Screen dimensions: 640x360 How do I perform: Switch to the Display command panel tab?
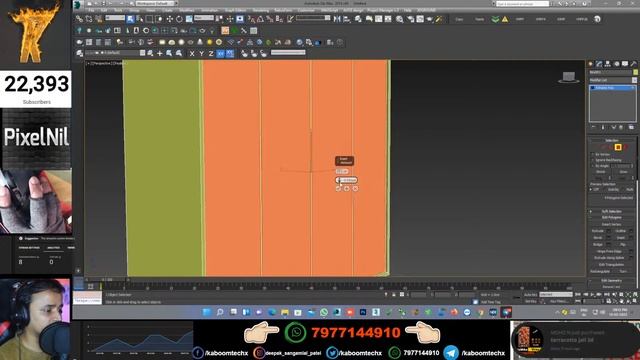(625, 64)
